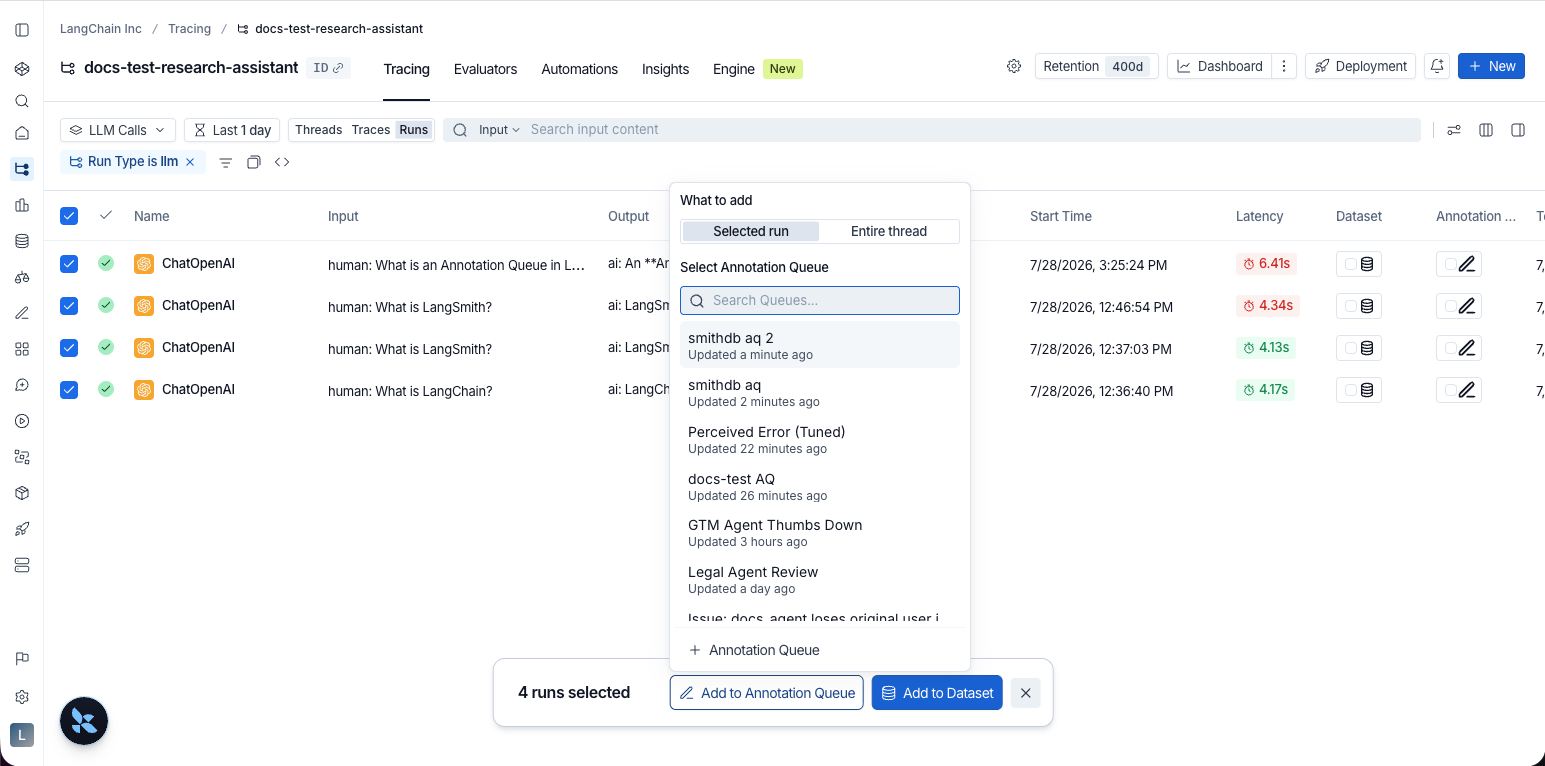The image size is (1545, 766).
Task: Open the Dashboard button
Action: click(1219, 66)
